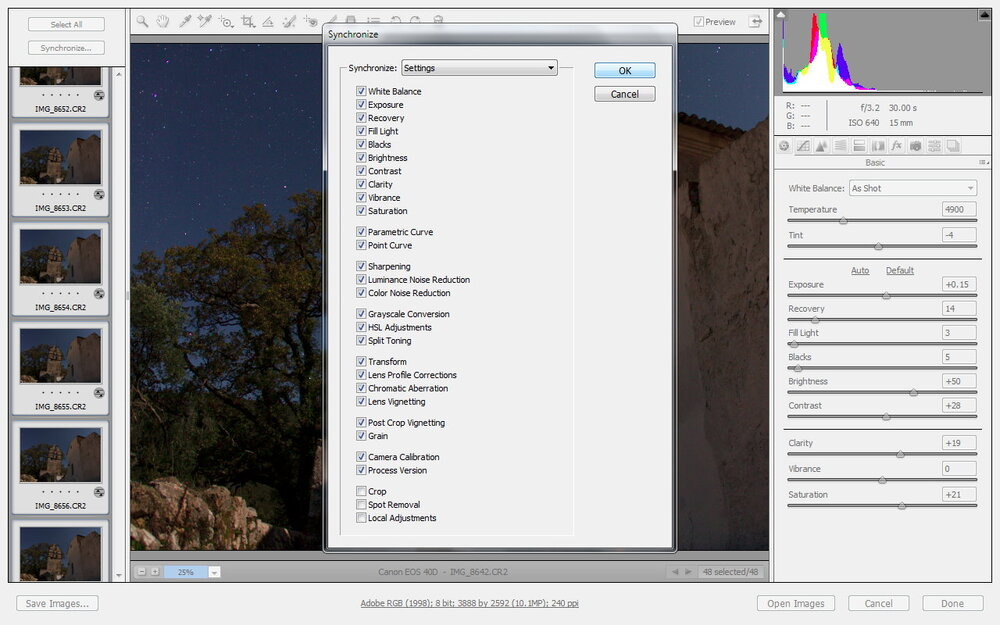Uncheck the White Balance checkbox
This screenshot has height=625, width=1000.
pos(361,91)
